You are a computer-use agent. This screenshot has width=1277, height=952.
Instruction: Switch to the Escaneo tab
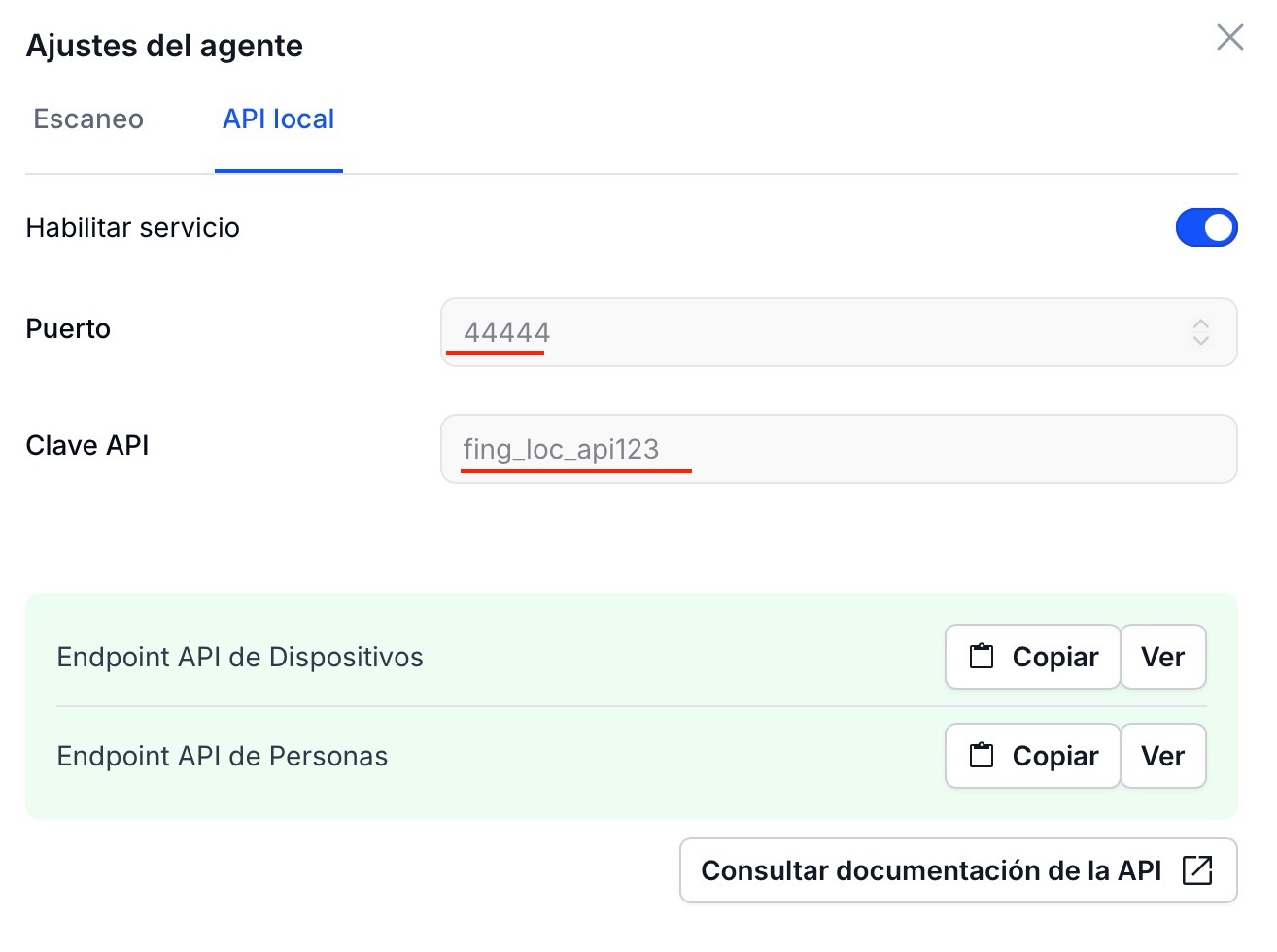point(88,119)
